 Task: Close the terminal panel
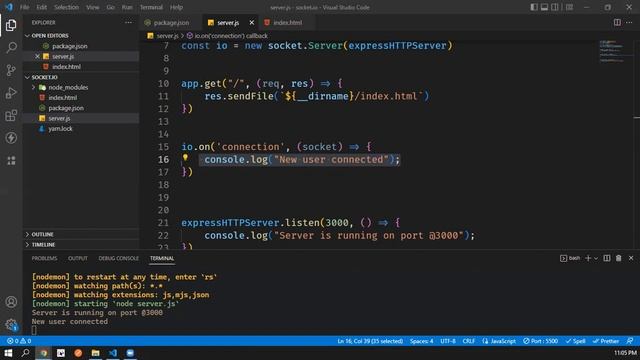click(631, 258)
